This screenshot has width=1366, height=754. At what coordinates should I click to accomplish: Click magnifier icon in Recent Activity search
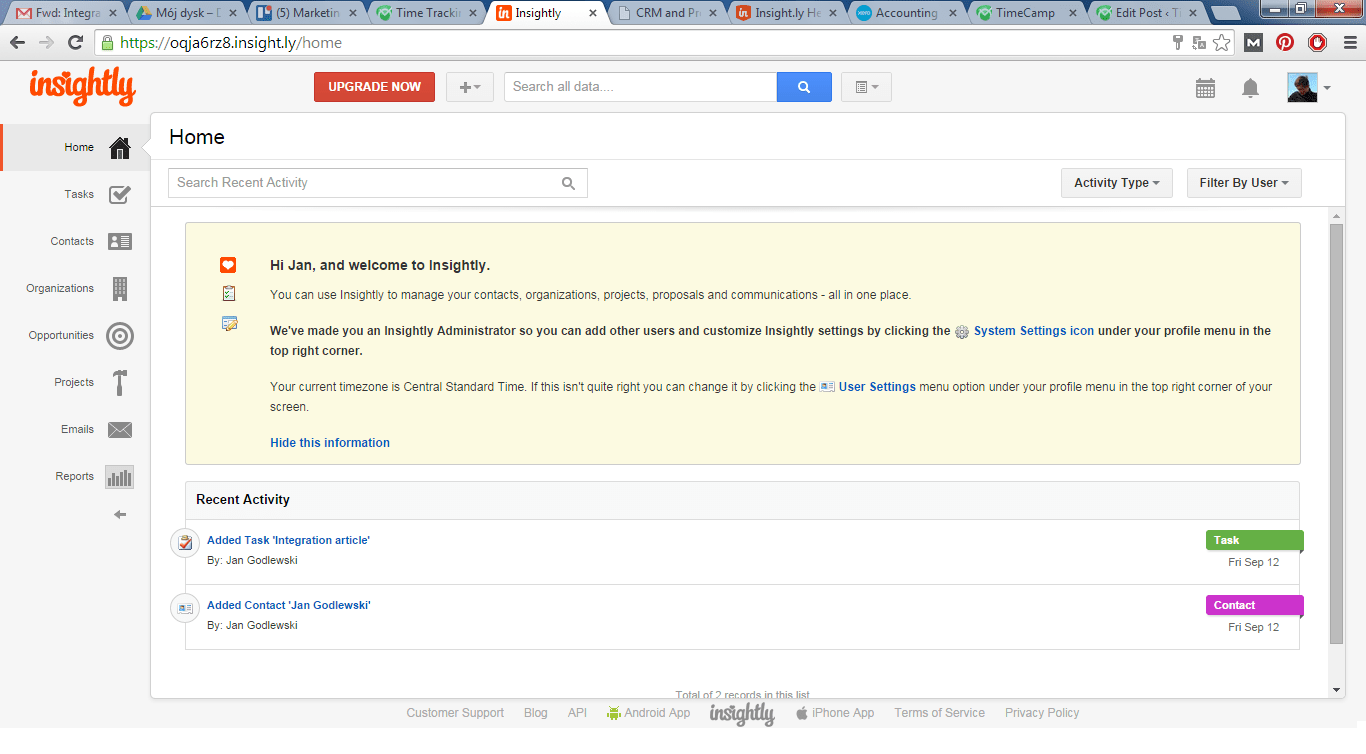568,183
